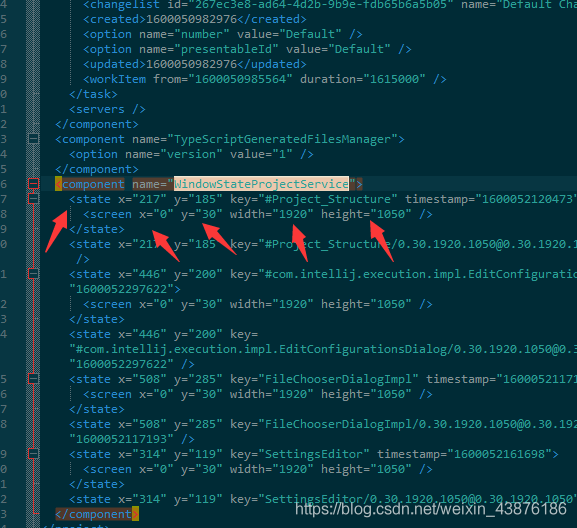This screenshot has height=528, width=577.
Task: Collapse the TypeScriptGeneratedFilesManager component fold marker
Action: coord(33,139)
